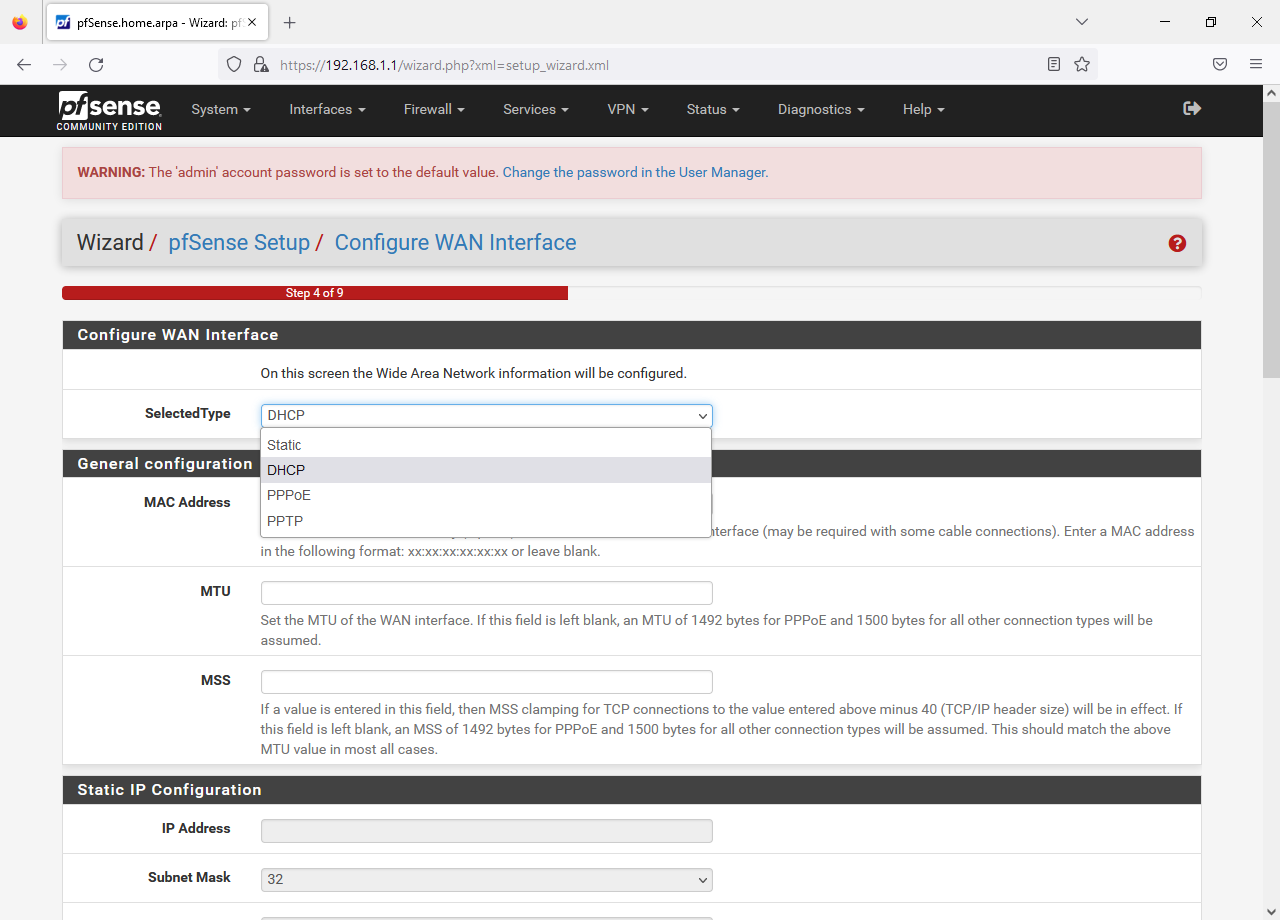Click the browser back arrow
Viewport: 1280px width, 920px height.
(24, 64)
